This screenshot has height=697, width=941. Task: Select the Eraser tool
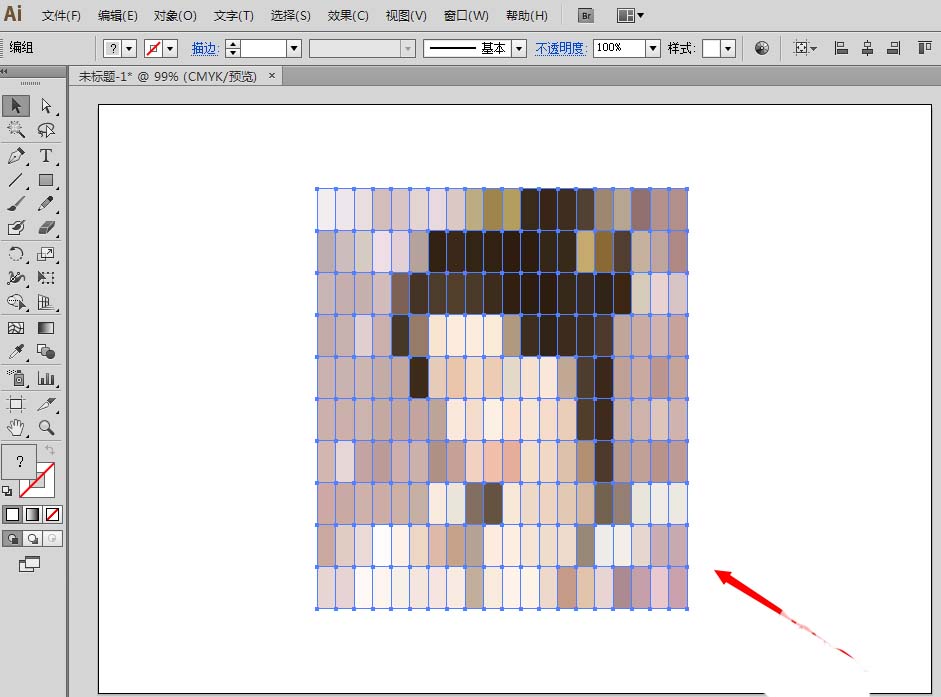[x=46, y=228]
